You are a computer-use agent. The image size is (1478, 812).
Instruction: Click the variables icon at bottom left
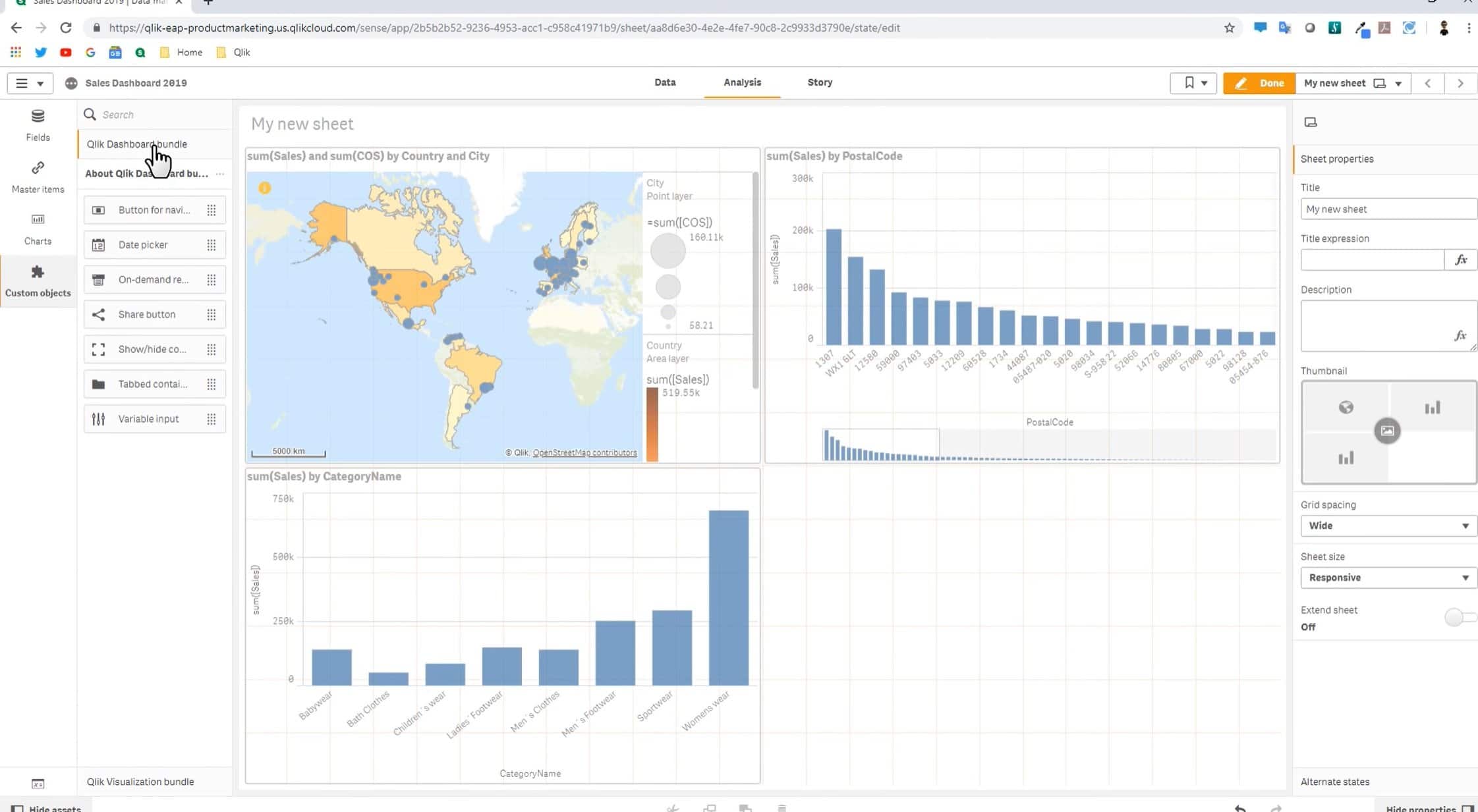point(38,784)
